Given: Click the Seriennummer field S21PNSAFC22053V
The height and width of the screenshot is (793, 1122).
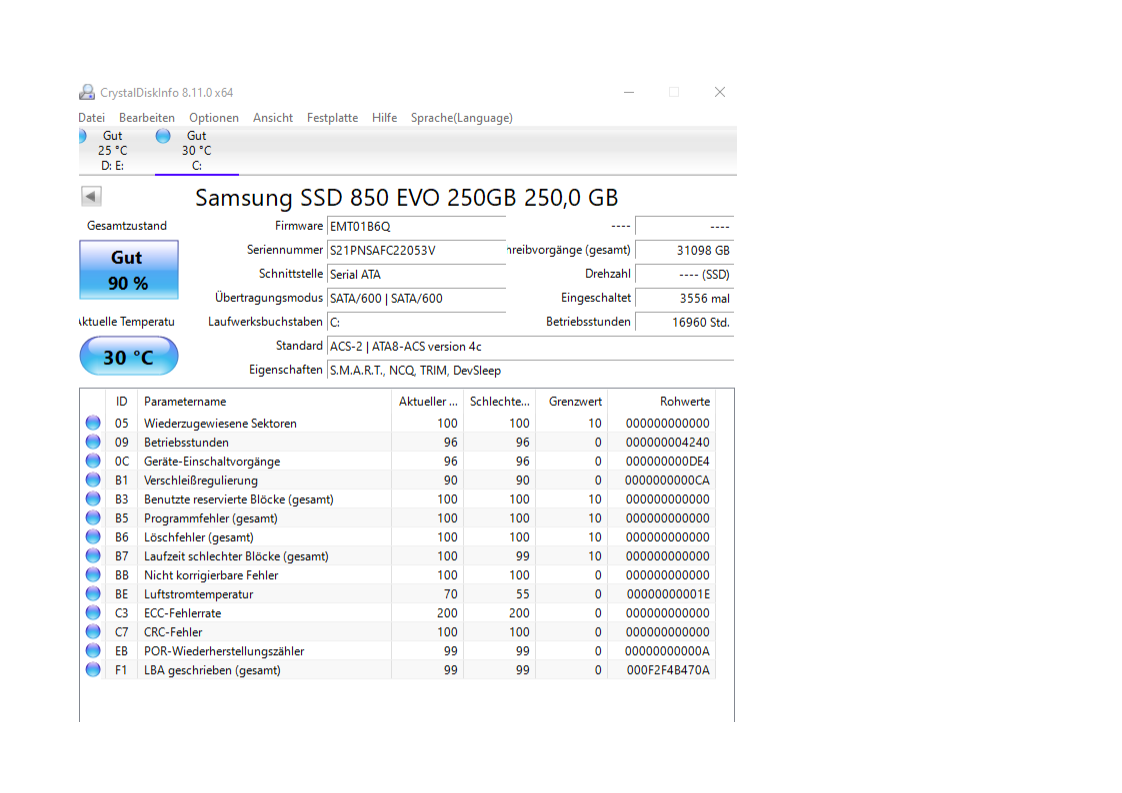Looking at the screenshot, I should coord(416,250).
